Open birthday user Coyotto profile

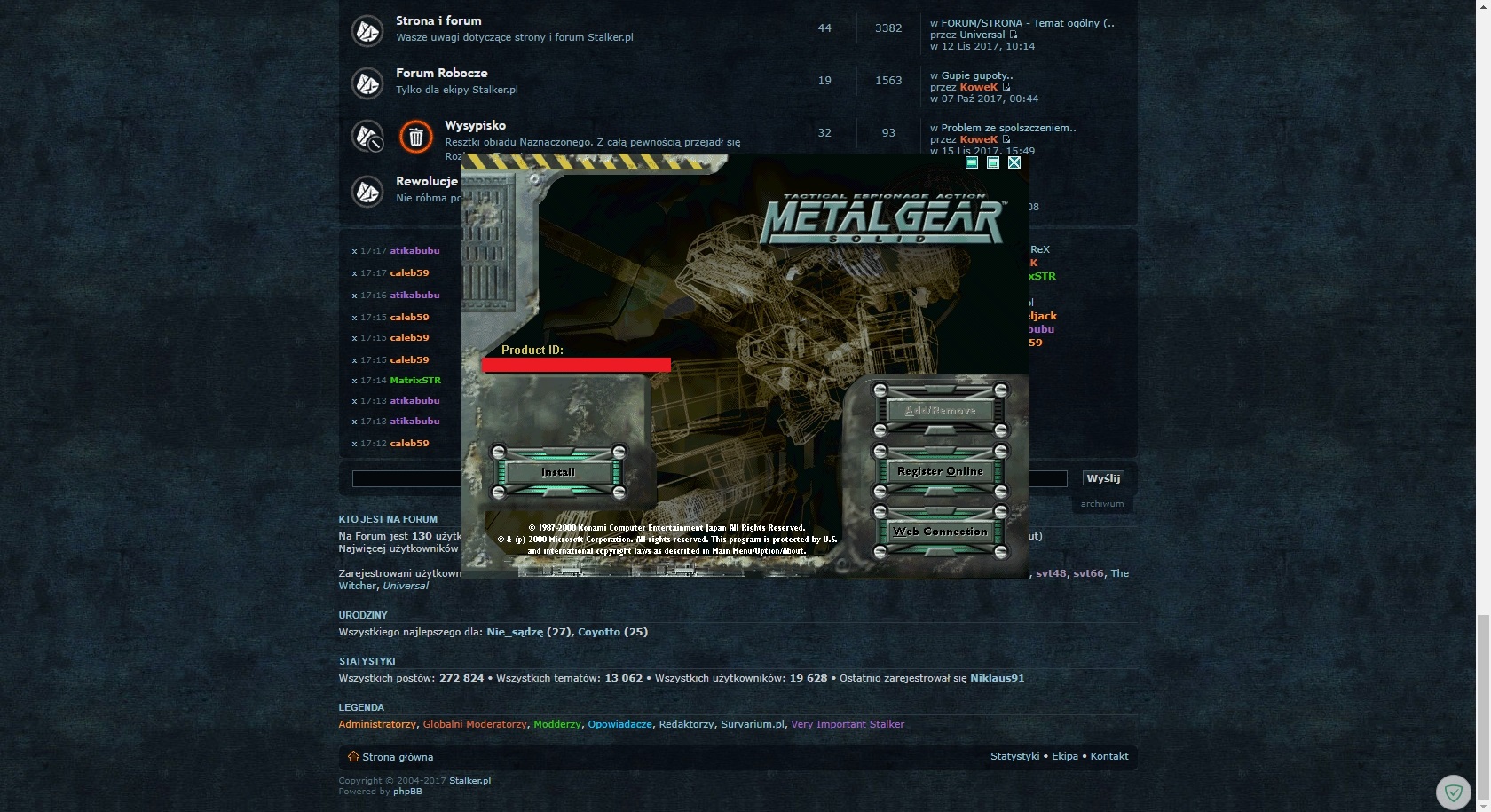pos(599,632)
